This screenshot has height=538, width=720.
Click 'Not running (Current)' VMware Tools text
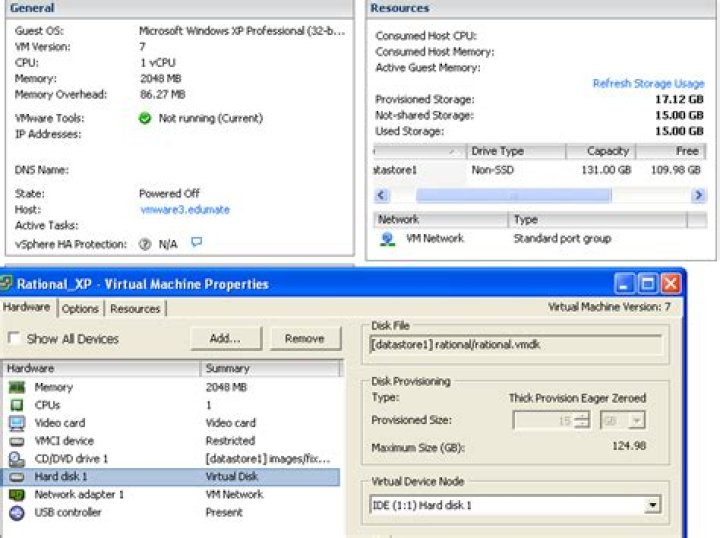point(211,118)
